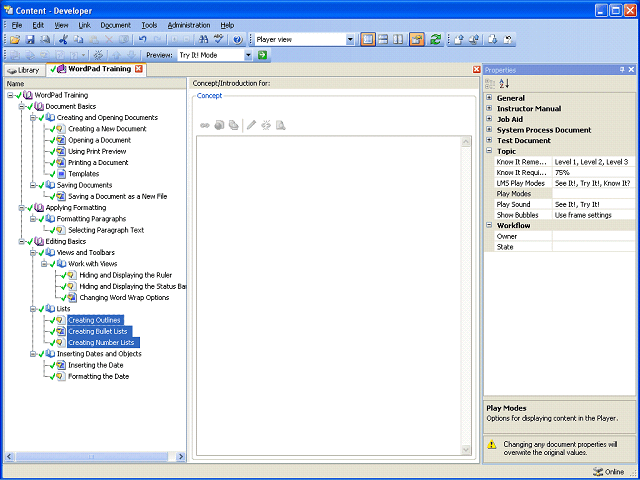This screenshot has height=480, width=640.
Task: Expand the System Process Document category
Action: (489, 129)
